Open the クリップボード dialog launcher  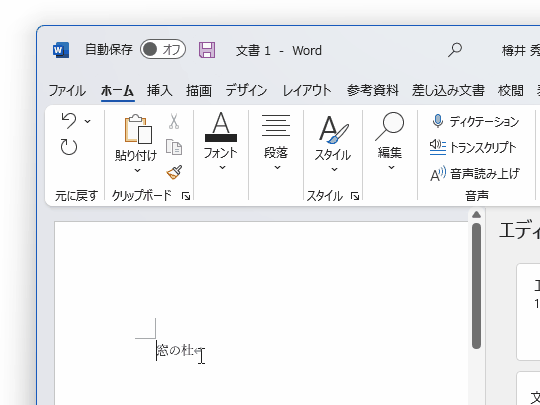coord(186,196)
